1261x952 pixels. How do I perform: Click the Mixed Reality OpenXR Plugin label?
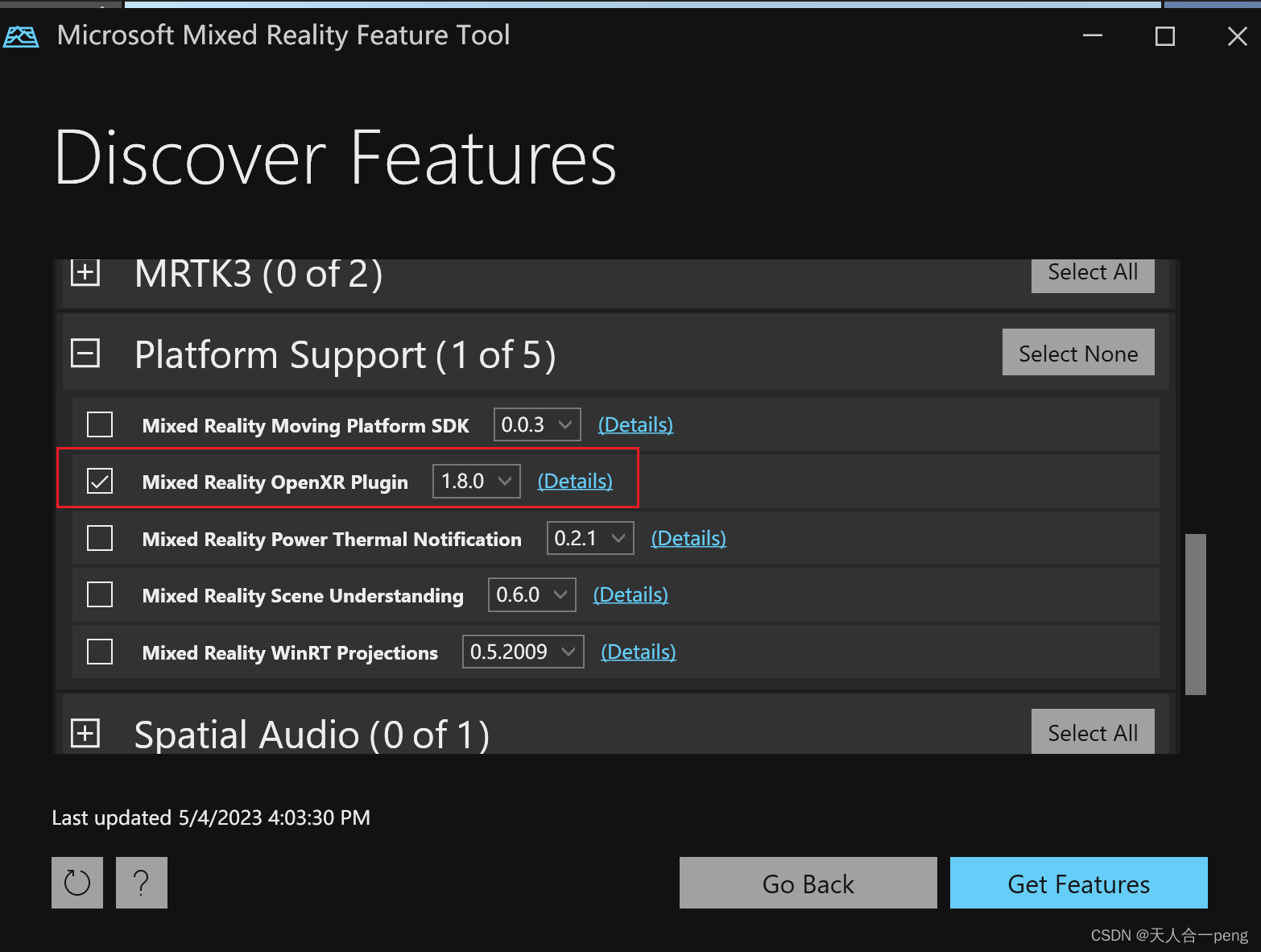coord(275,482)
